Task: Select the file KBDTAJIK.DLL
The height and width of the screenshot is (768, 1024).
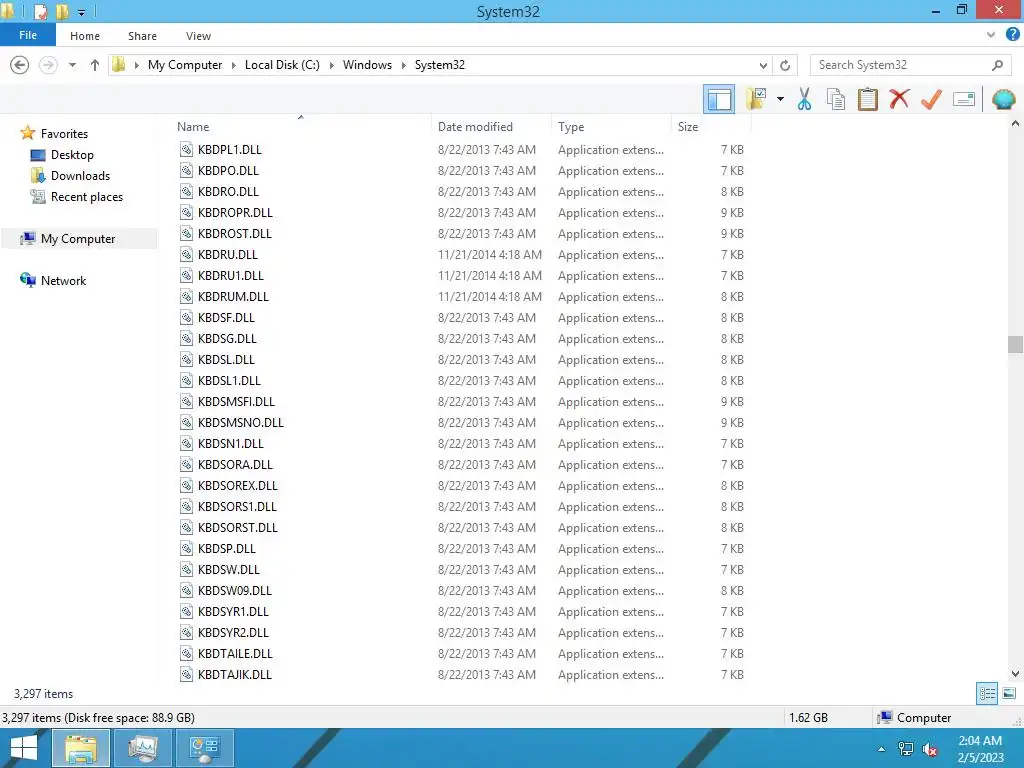Action: (x=234, y=675)
